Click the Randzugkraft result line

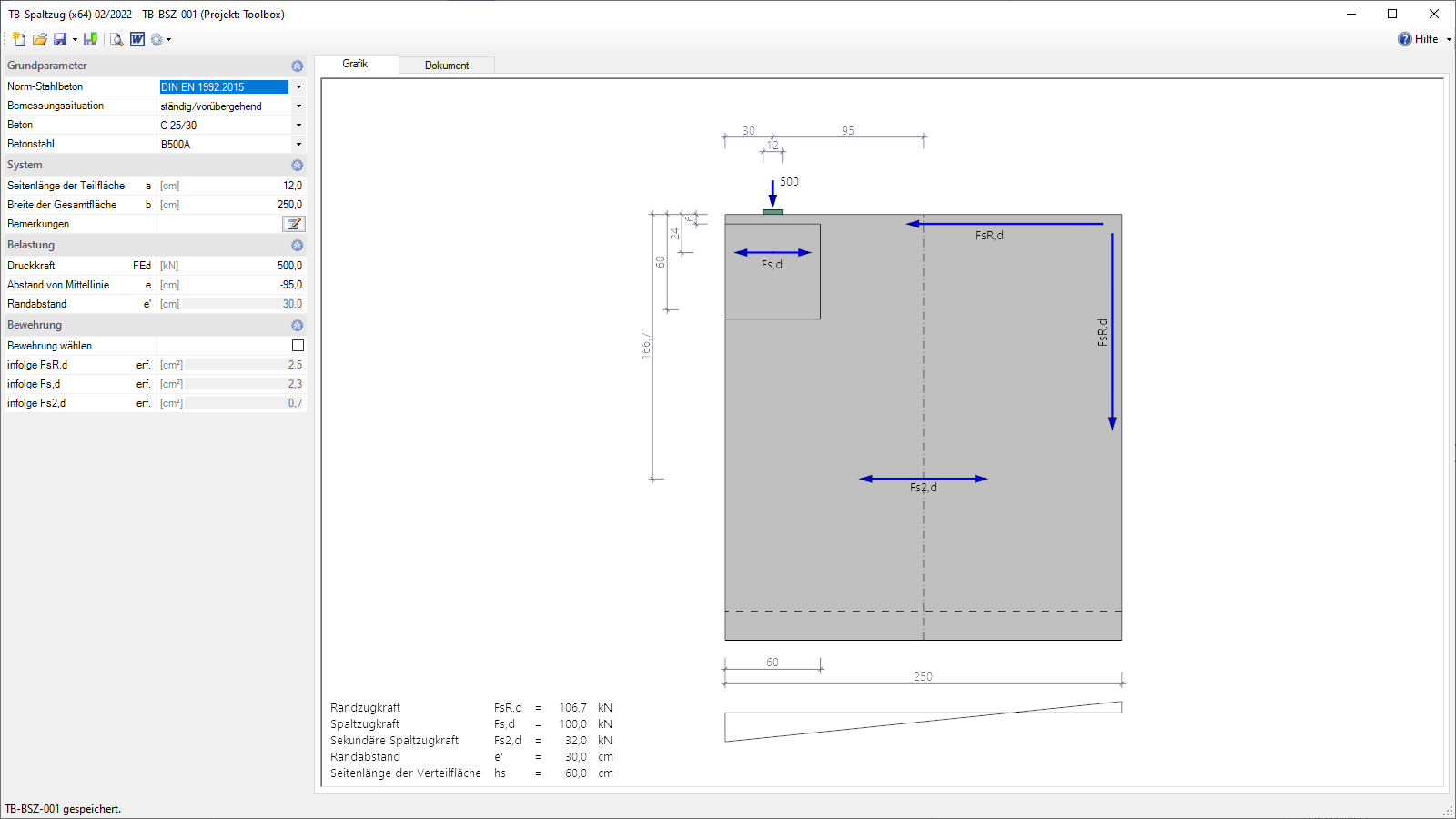point(471,708)
